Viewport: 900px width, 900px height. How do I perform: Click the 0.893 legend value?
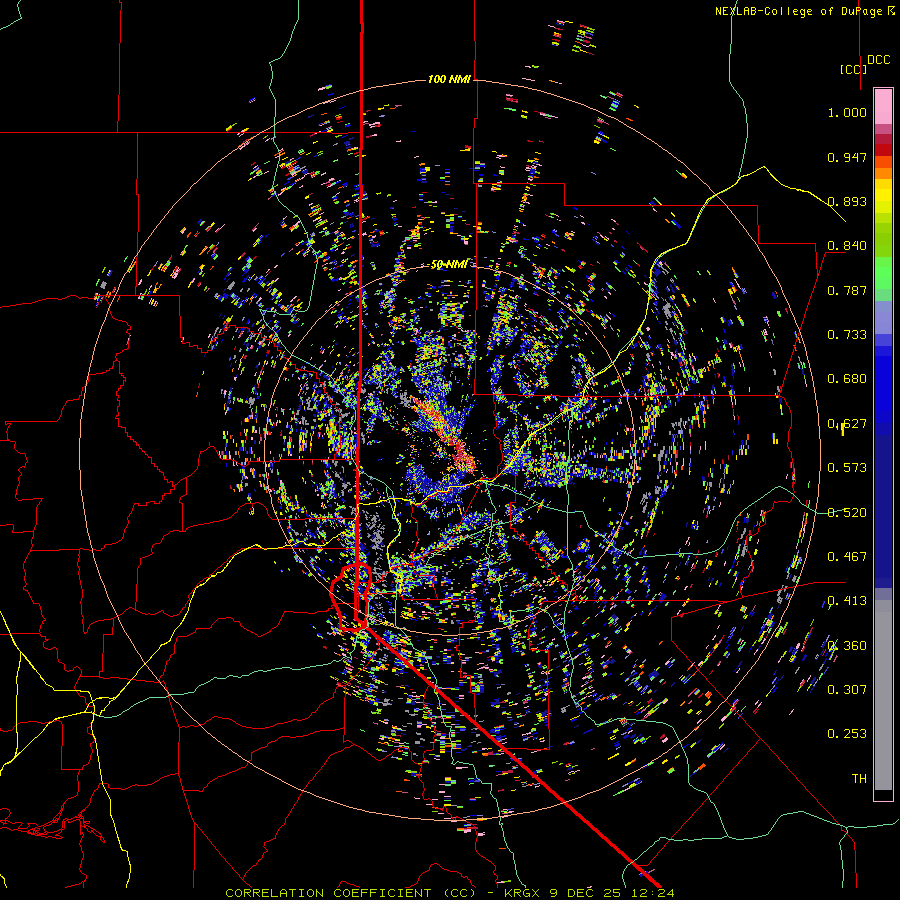point(847,201)
